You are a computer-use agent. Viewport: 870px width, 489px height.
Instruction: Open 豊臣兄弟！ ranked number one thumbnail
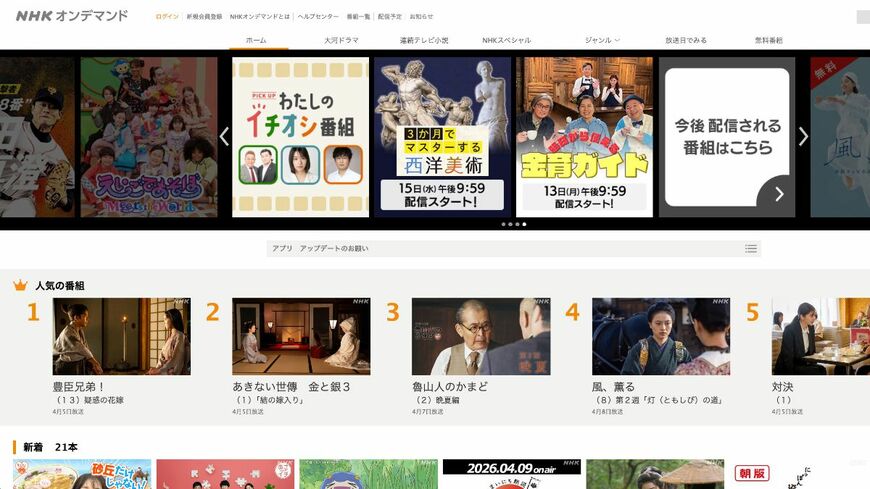pos(122,336)
